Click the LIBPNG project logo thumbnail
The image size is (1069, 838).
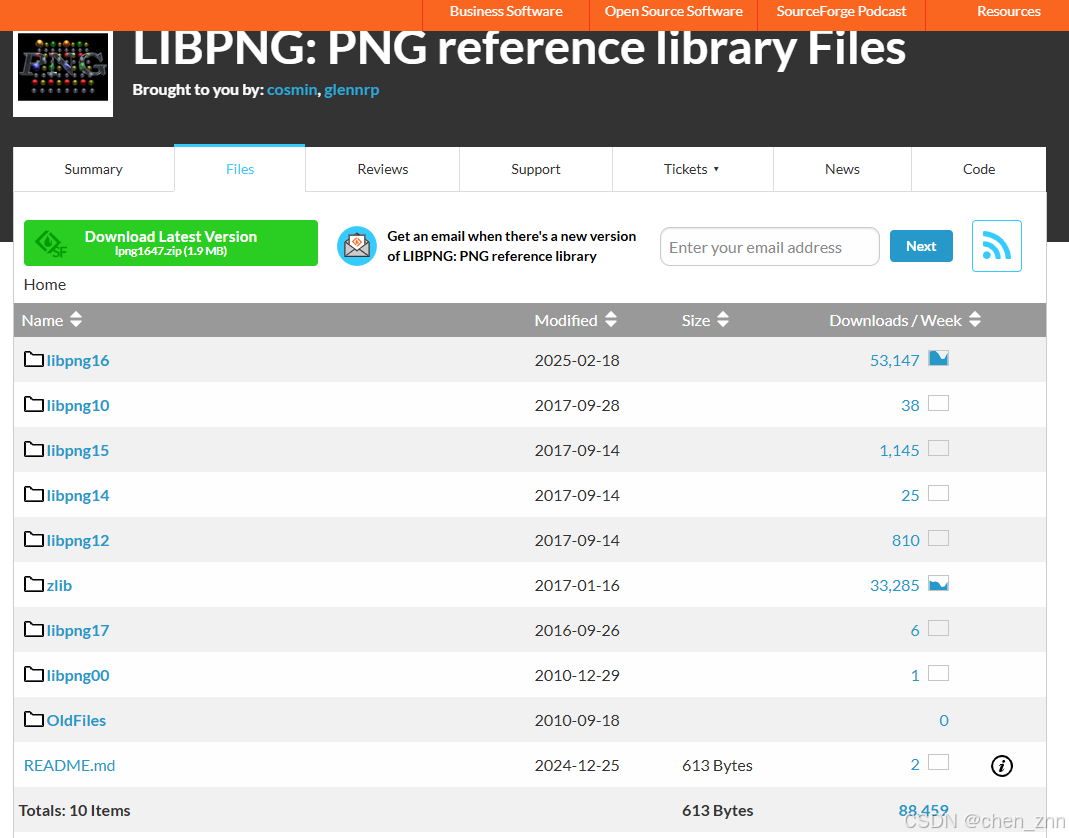(x=62, y=66)
